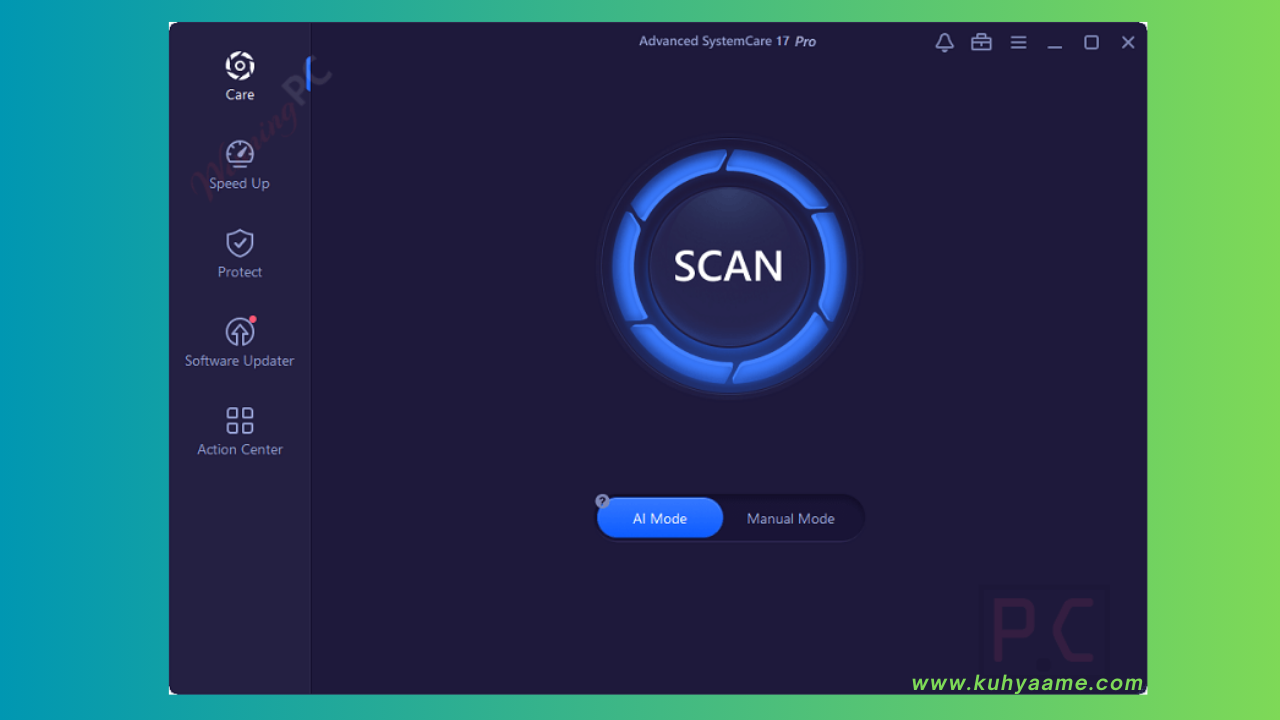Open the Action Center grid icon

(239, 420)
